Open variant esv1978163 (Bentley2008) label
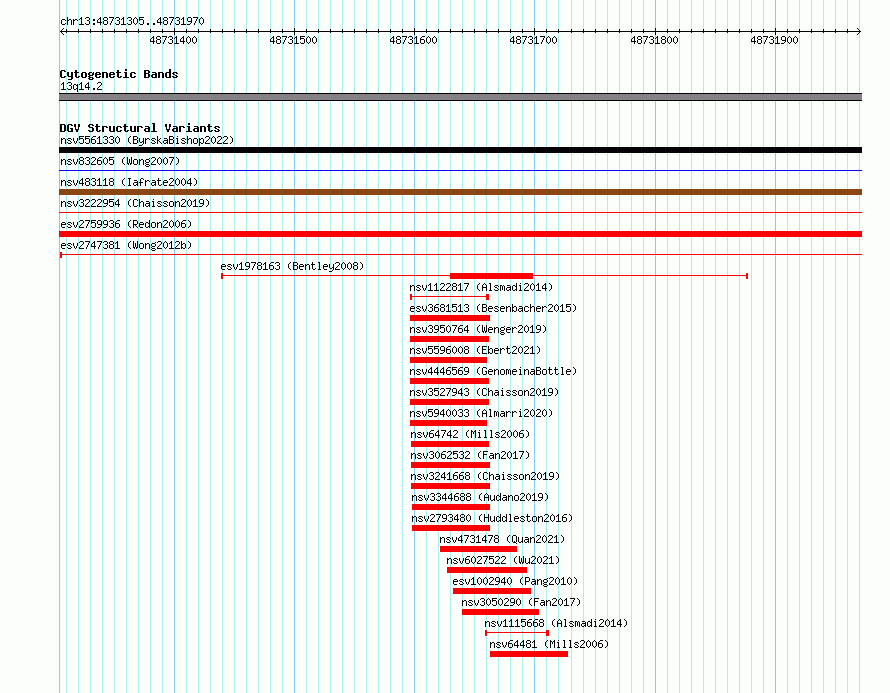The image size is (890, 693). (292, 266)
